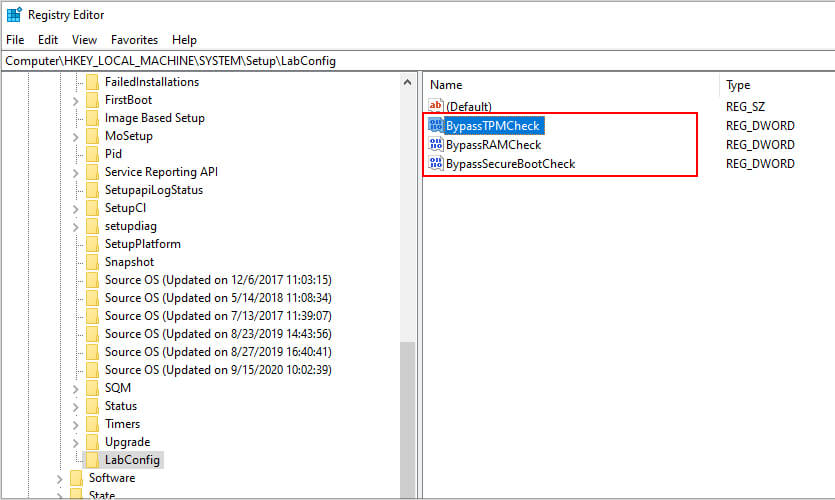Click the BypassRAMCheck value name
Viewport: 835px width, 500px height.
[494, 145]
